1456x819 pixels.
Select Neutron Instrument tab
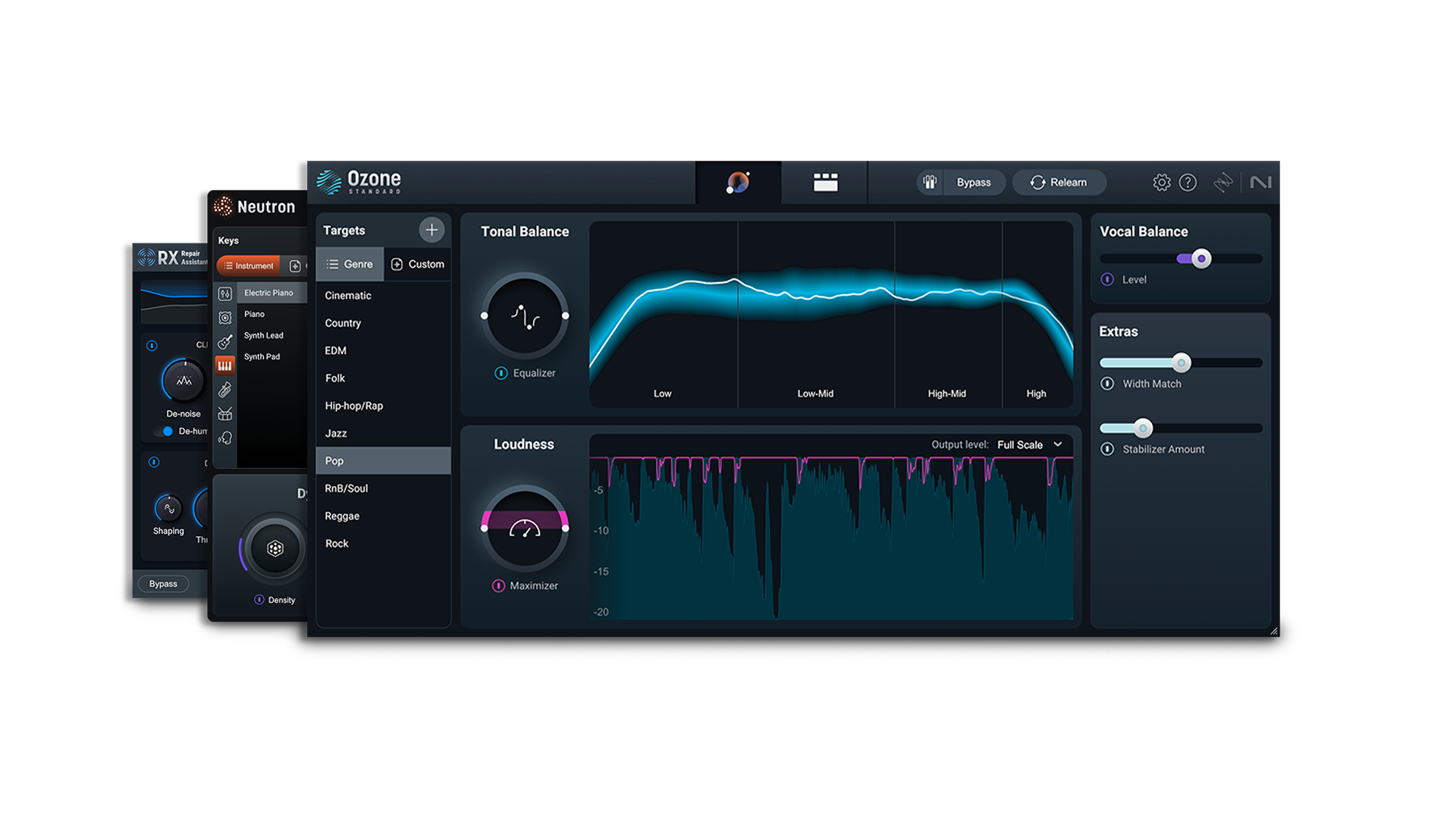248,265
